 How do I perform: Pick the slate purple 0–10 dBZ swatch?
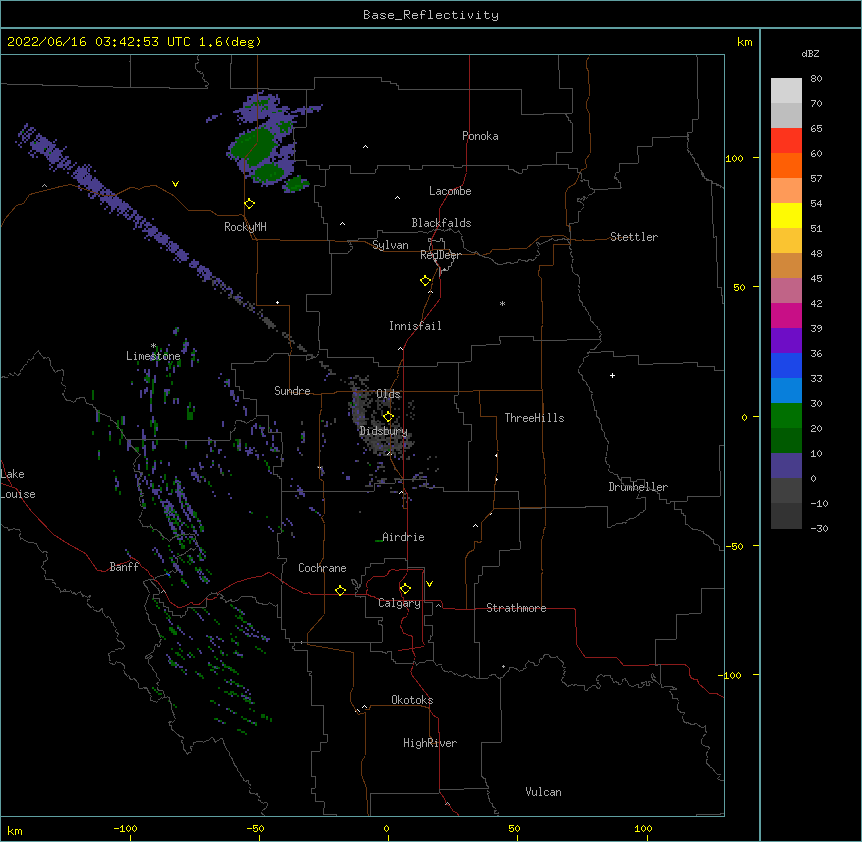[x=786, y=466]
